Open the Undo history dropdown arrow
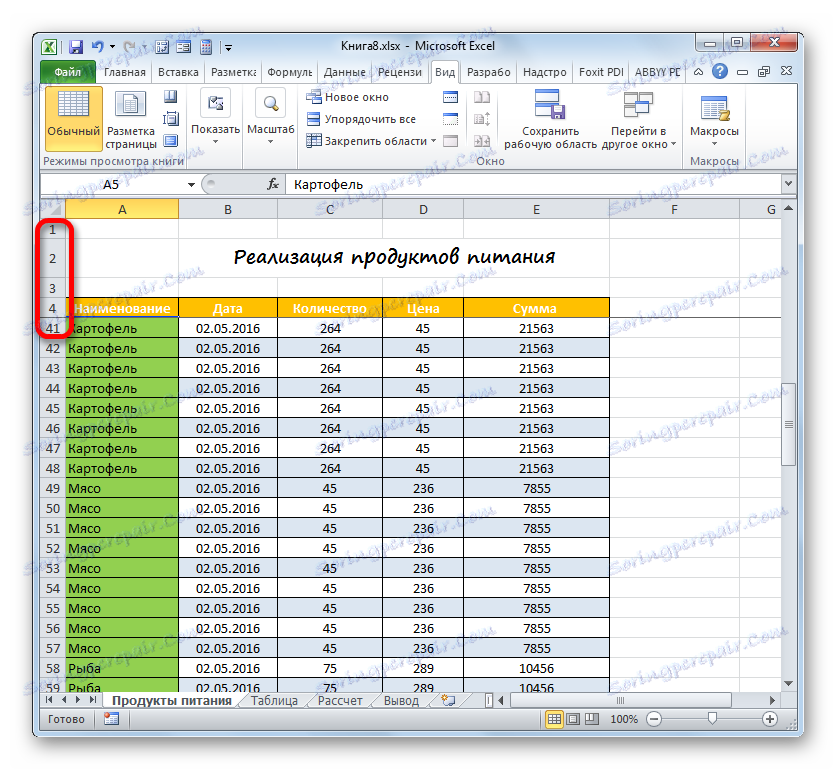 click(112, 47)
